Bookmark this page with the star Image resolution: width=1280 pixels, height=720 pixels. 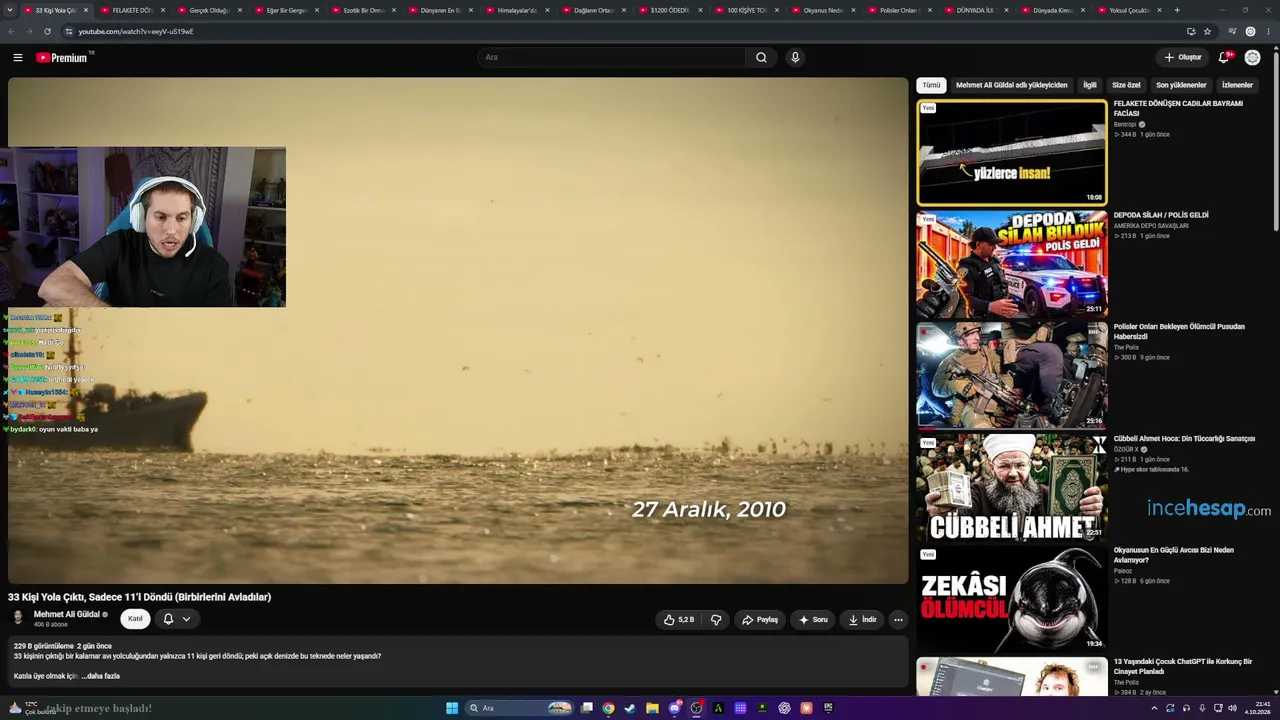coord(1208,31)
